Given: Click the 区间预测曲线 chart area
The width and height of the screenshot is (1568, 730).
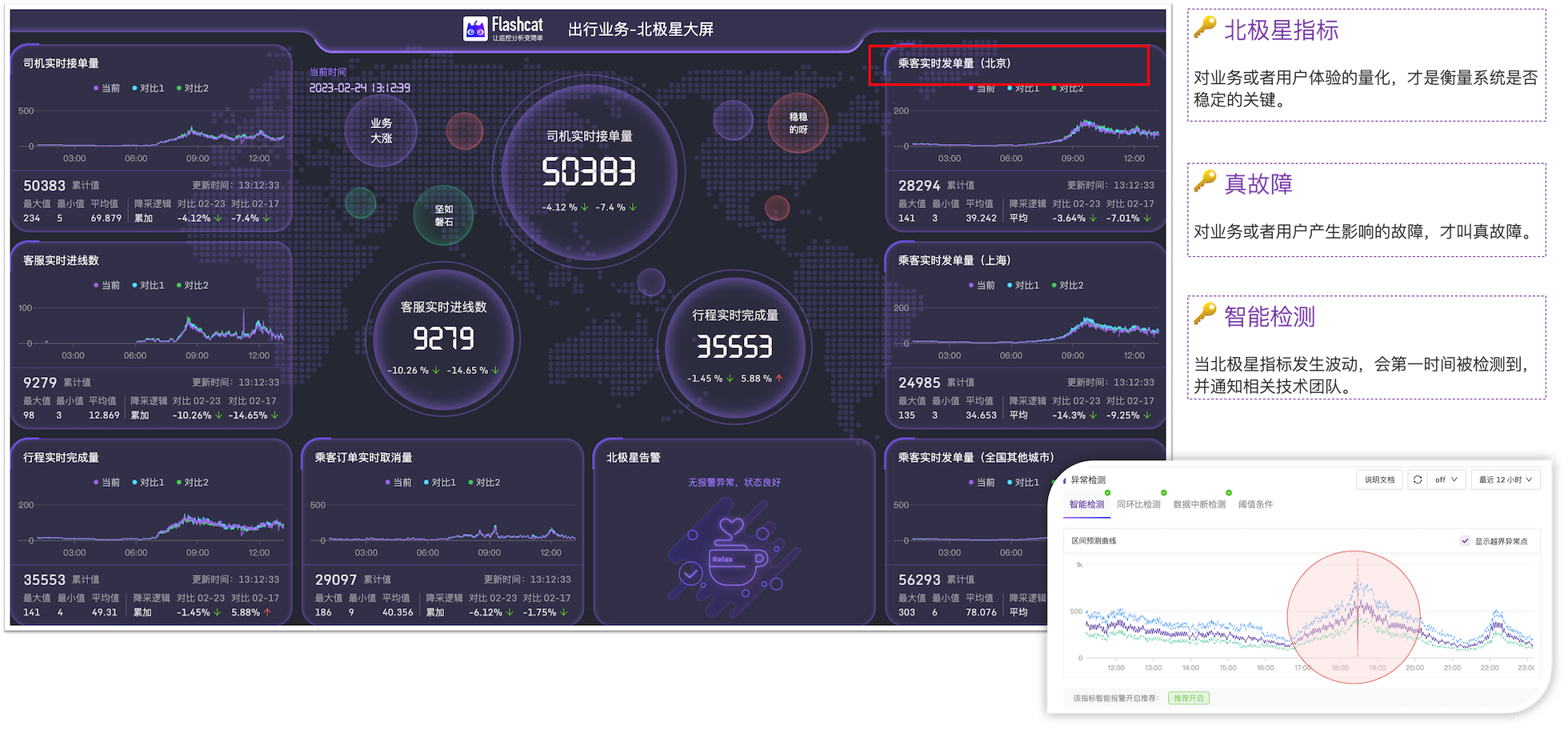Looking at the screenshot, I should 1304,616.
